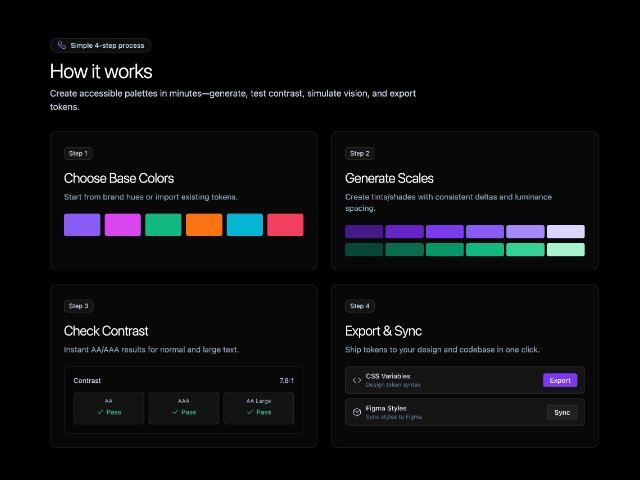Click the 7.8:1 contrast ratio value
Image resolution: width=640 pixels, height=480 pixels.
(x=285, y=381)
